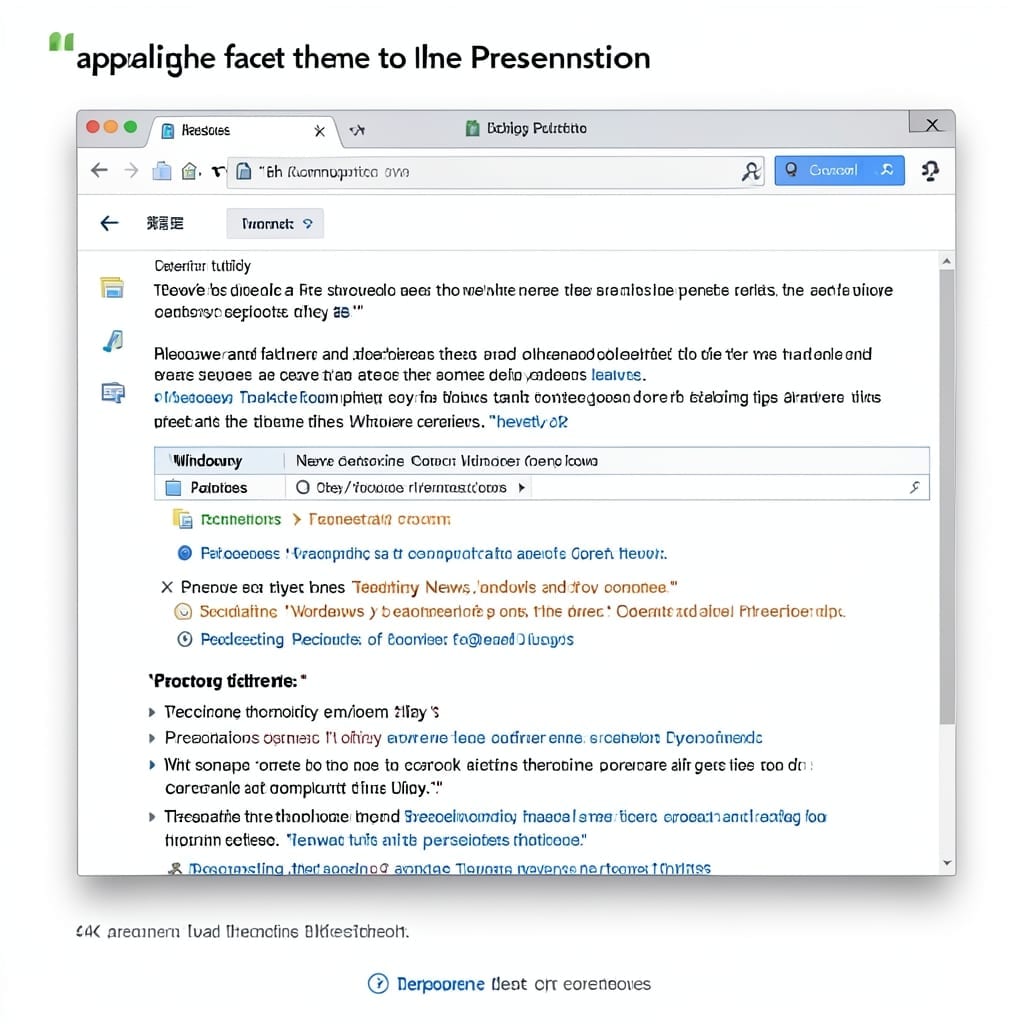Click the green icon beside the window title
Image resolution: width=1024 pixels, height=1024 pixels.
point(472,128)
